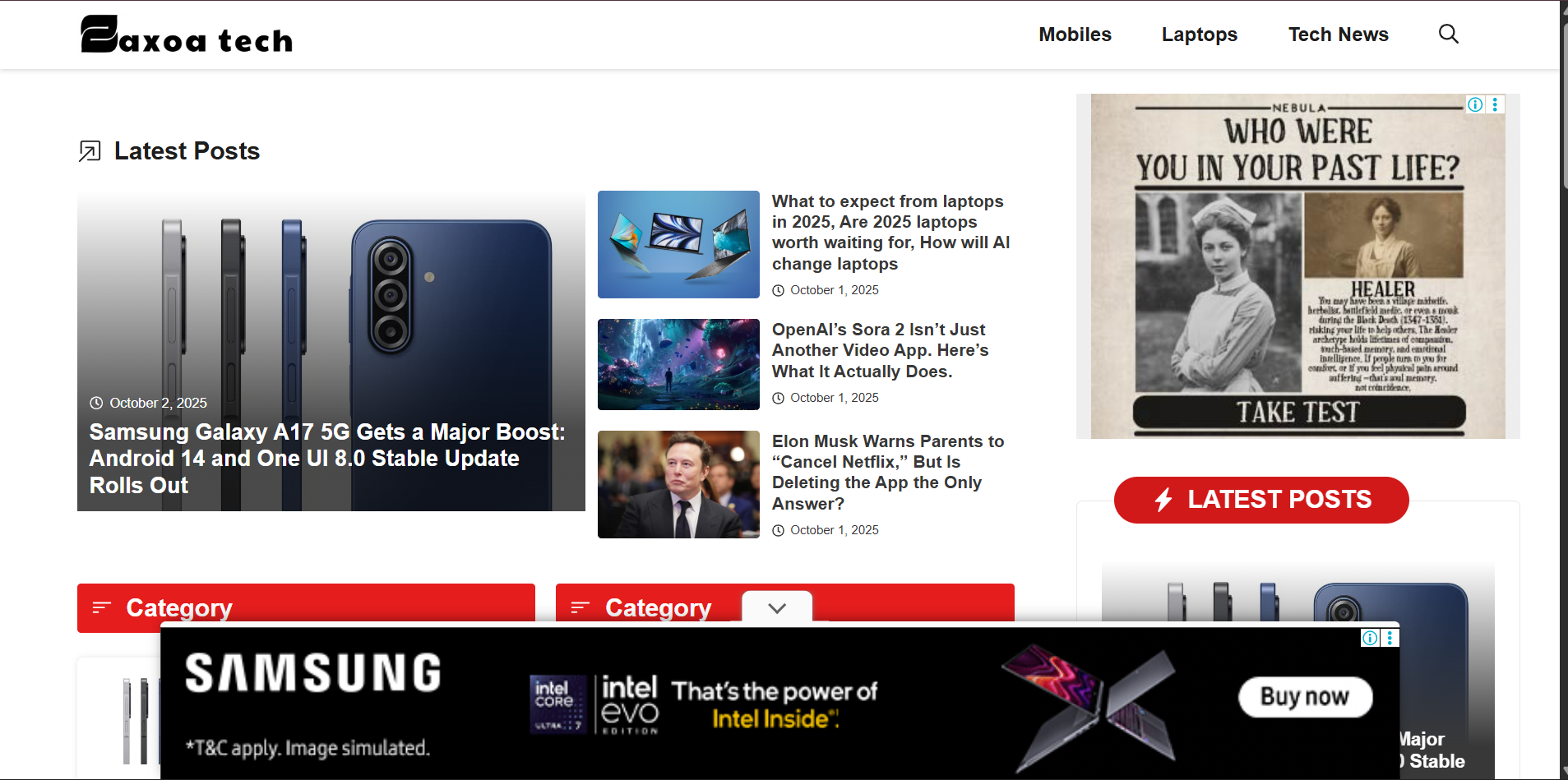Read the OpenAI Sora 2 article
This screenshot has height=780, width=1568.
pos(880,350)
